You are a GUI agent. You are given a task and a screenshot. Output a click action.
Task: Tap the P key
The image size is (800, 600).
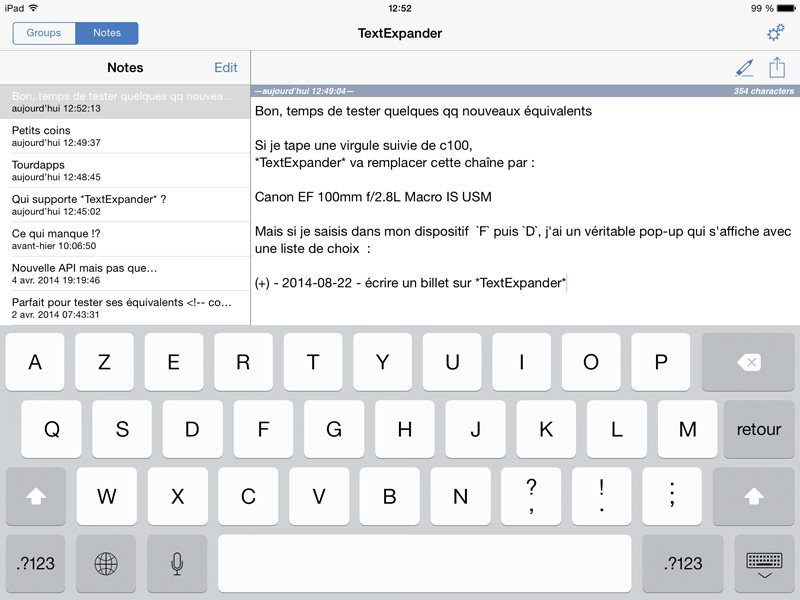coord(661,362)
